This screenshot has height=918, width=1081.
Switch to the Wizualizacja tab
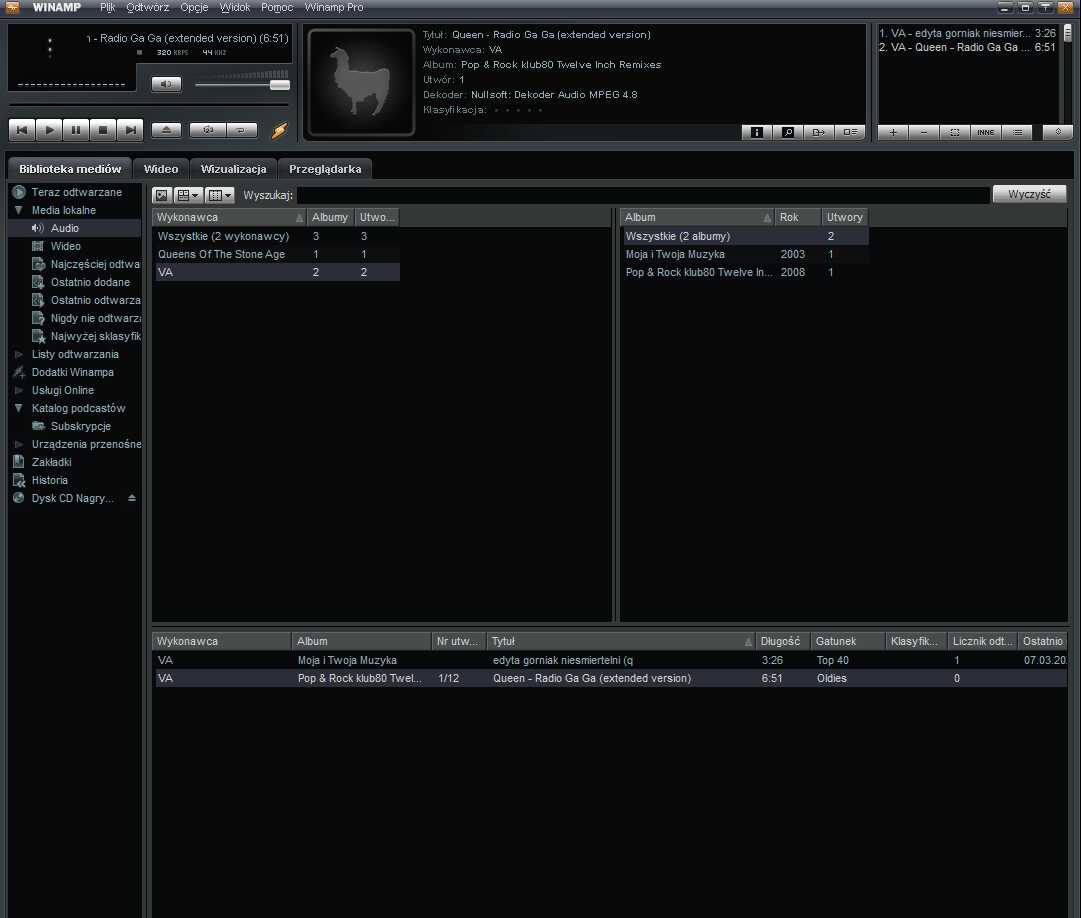point(233,169)
